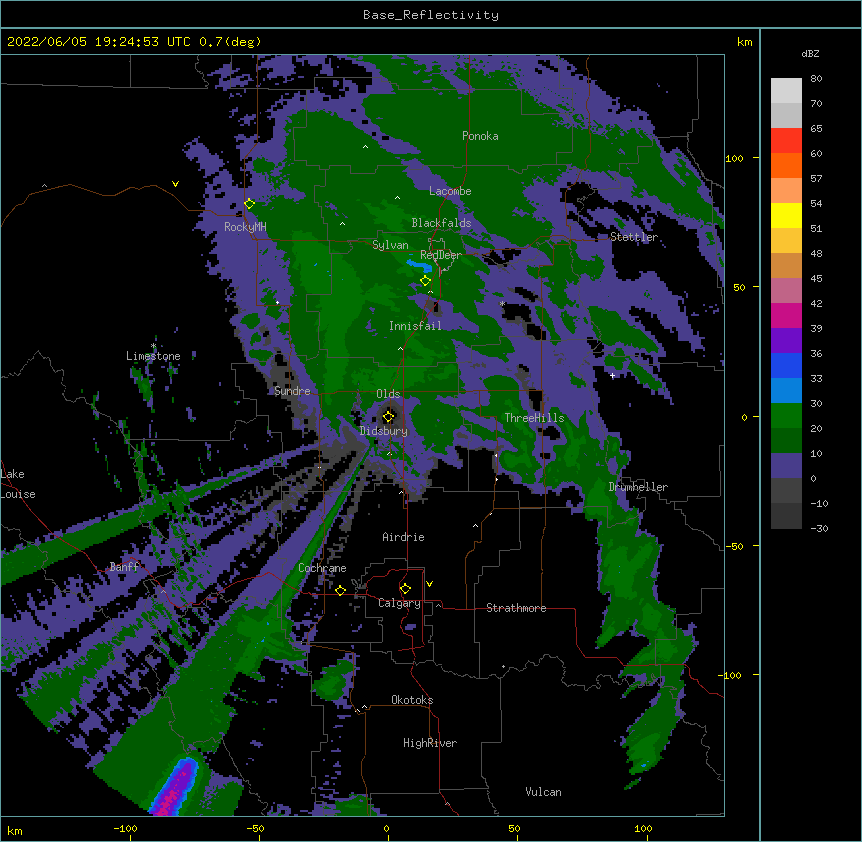Select the yellow 51-54 dBZ legend swatch

coord(786,215)
